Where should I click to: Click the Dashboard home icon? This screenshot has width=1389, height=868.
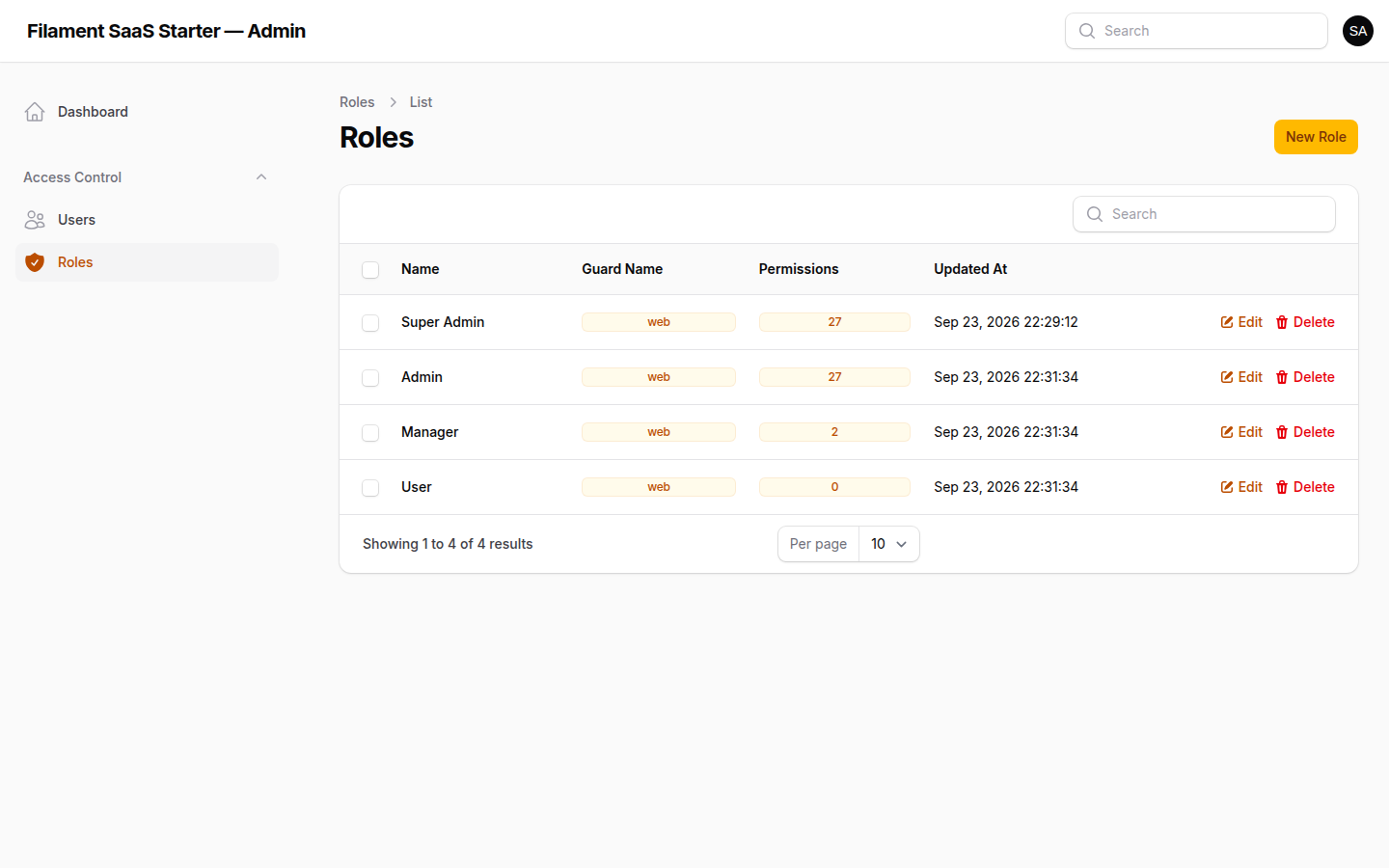point(35,112)
